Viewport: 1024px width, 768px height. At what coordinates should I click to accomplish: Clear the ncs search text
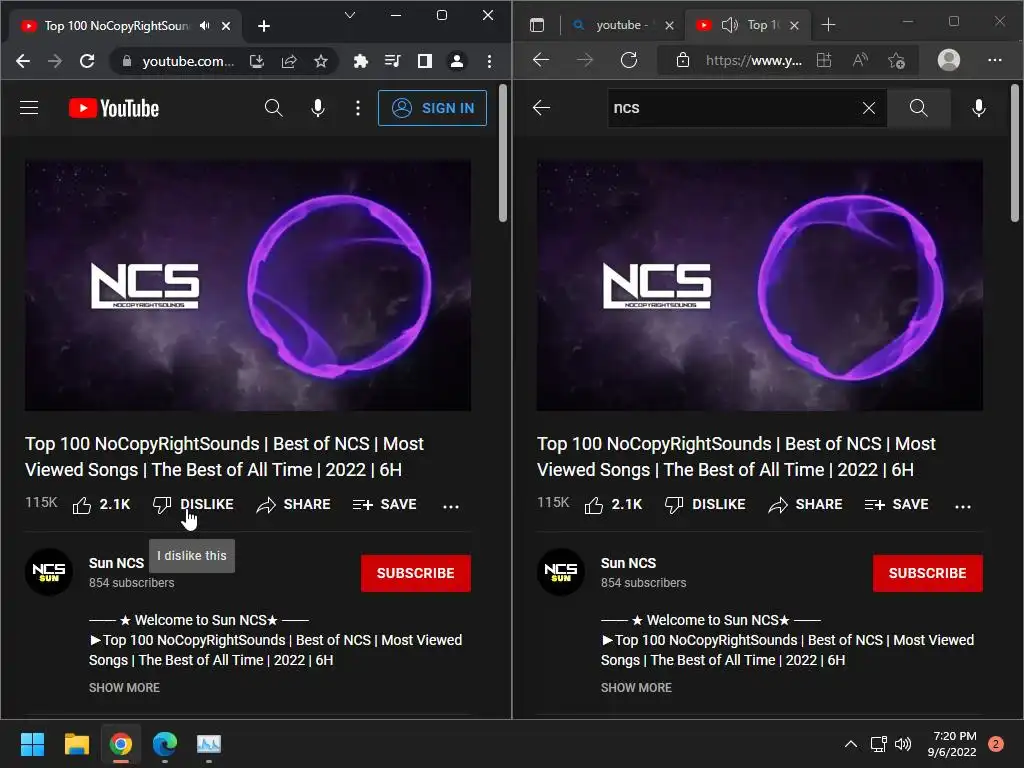[x=869, y=108]
